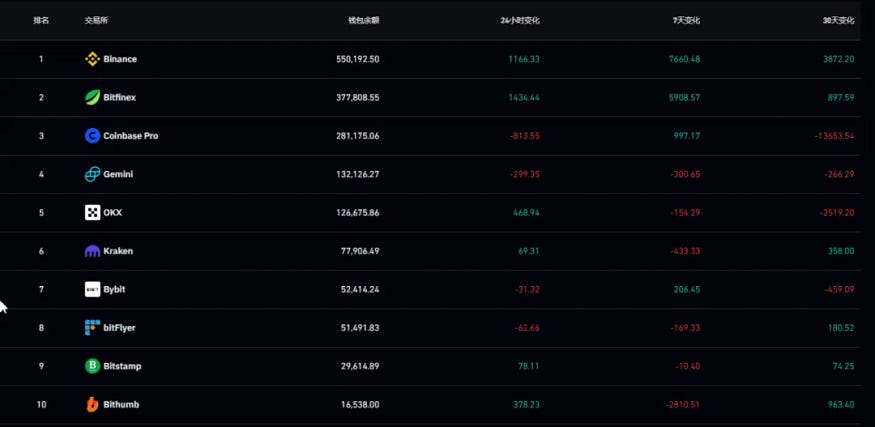This screenshot has width=875, height=427.
Task: Sort by the 30天变化 column header
Action: point(839,21)
